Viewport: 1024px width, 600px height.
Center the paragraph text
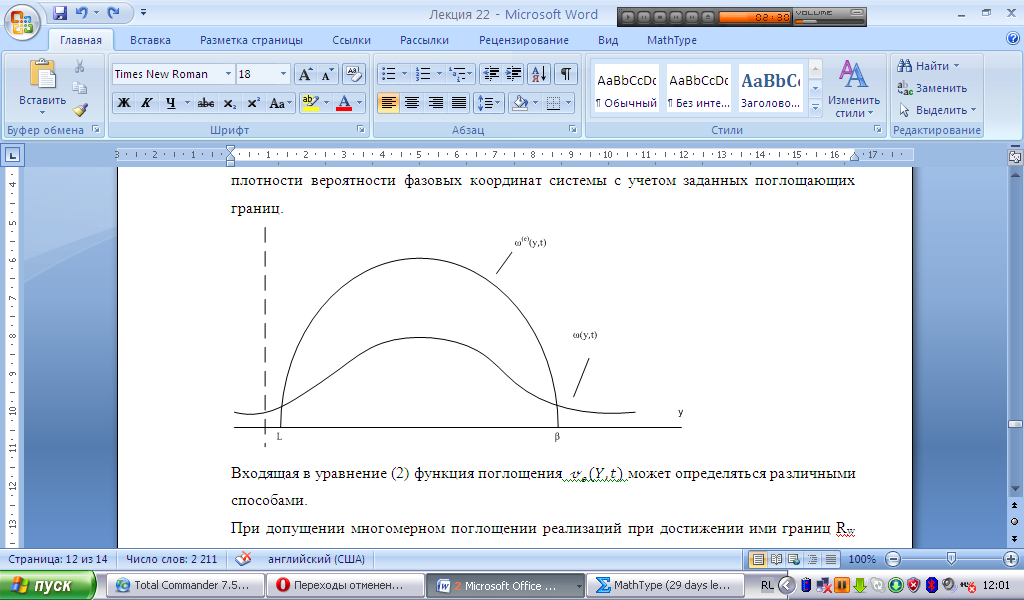point(412,103)
